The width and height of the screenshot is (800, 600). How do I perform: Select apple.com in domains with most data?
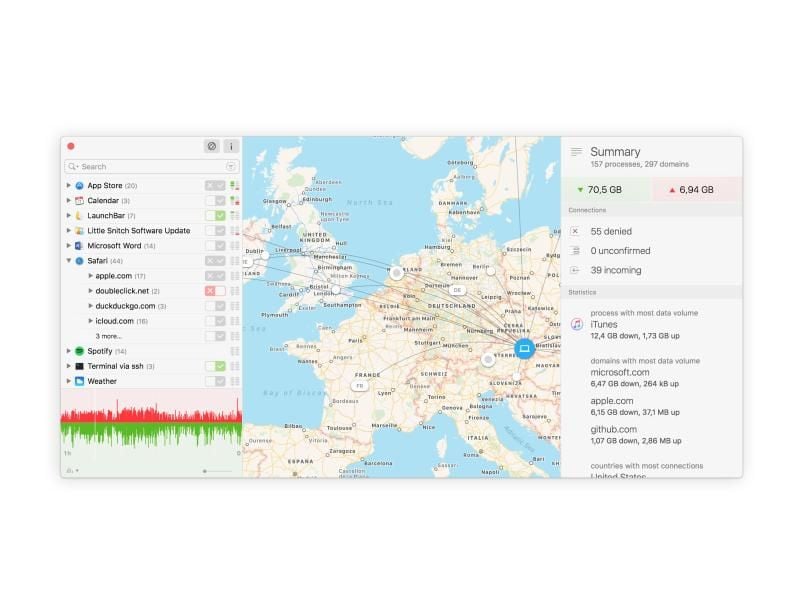tap(612, 401)
